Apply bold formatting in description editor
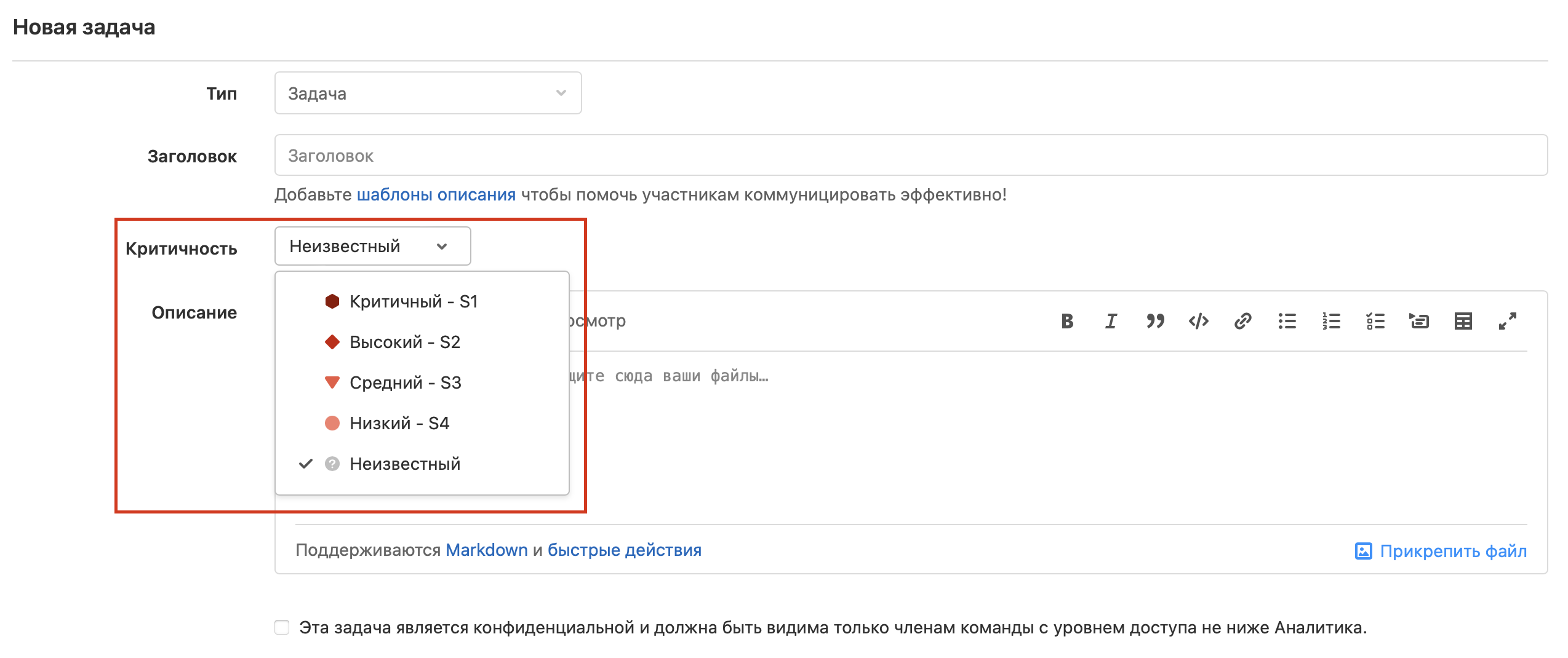 tap(1067, 321)
